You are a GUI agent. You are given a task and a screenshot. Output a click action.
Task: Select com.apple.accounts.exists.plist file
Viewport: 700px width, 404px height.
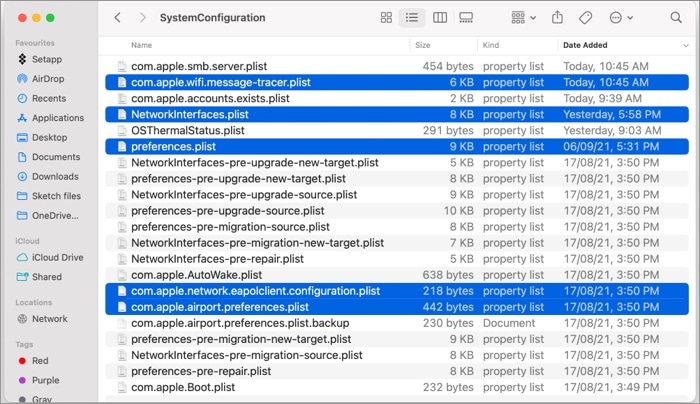(x=397, y=99)
